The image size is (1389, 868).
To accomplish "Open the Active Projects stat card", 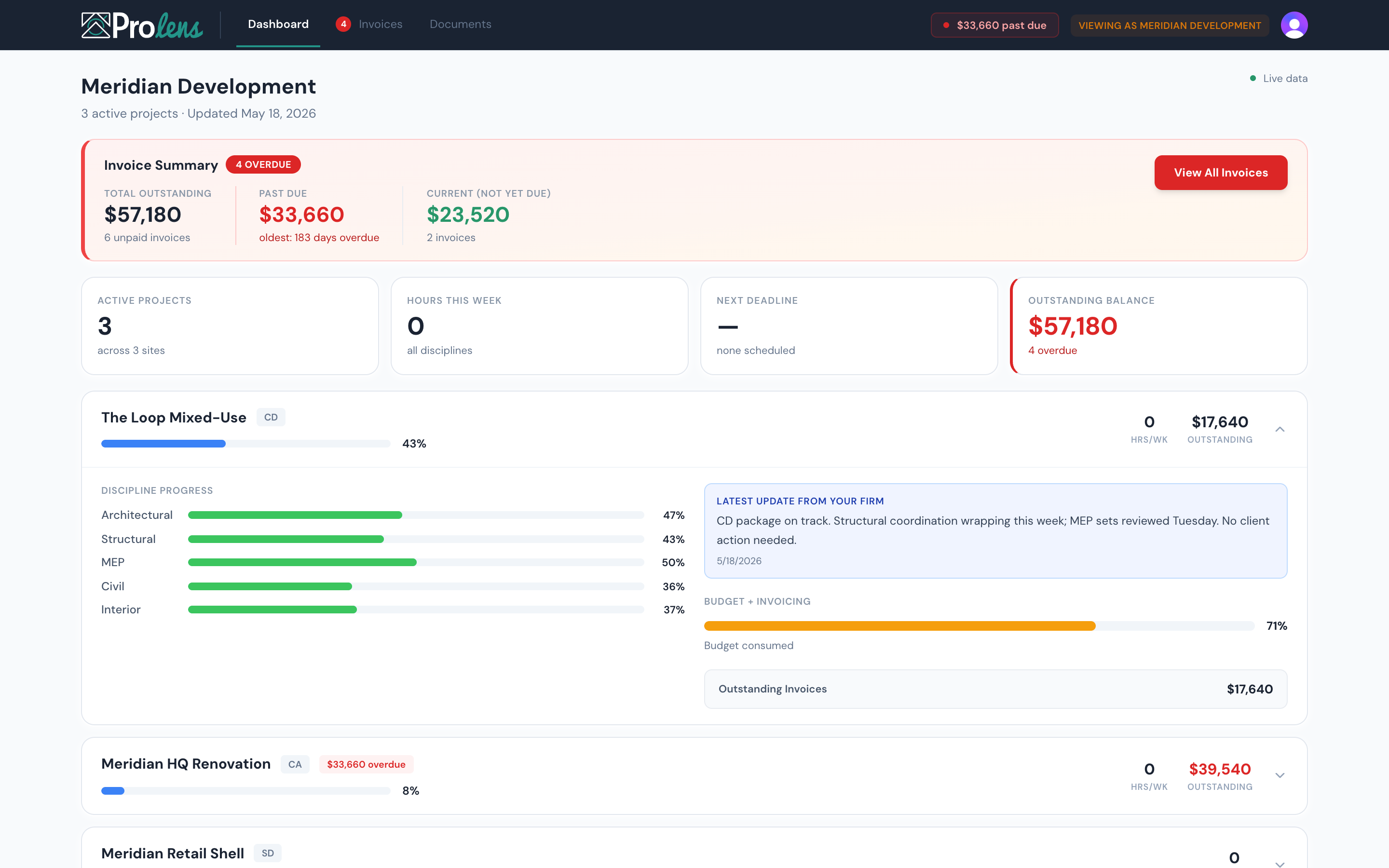I will pos(230,326).
